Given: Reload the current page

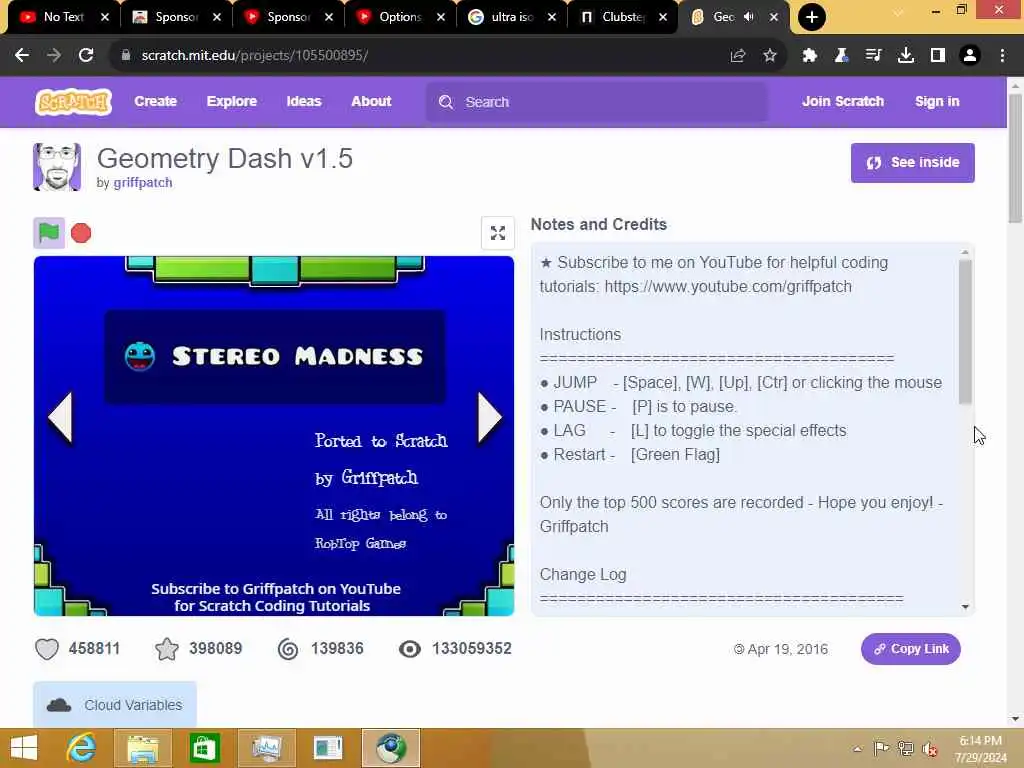Looking at the screenshot, I should click(x=86, y=56).
